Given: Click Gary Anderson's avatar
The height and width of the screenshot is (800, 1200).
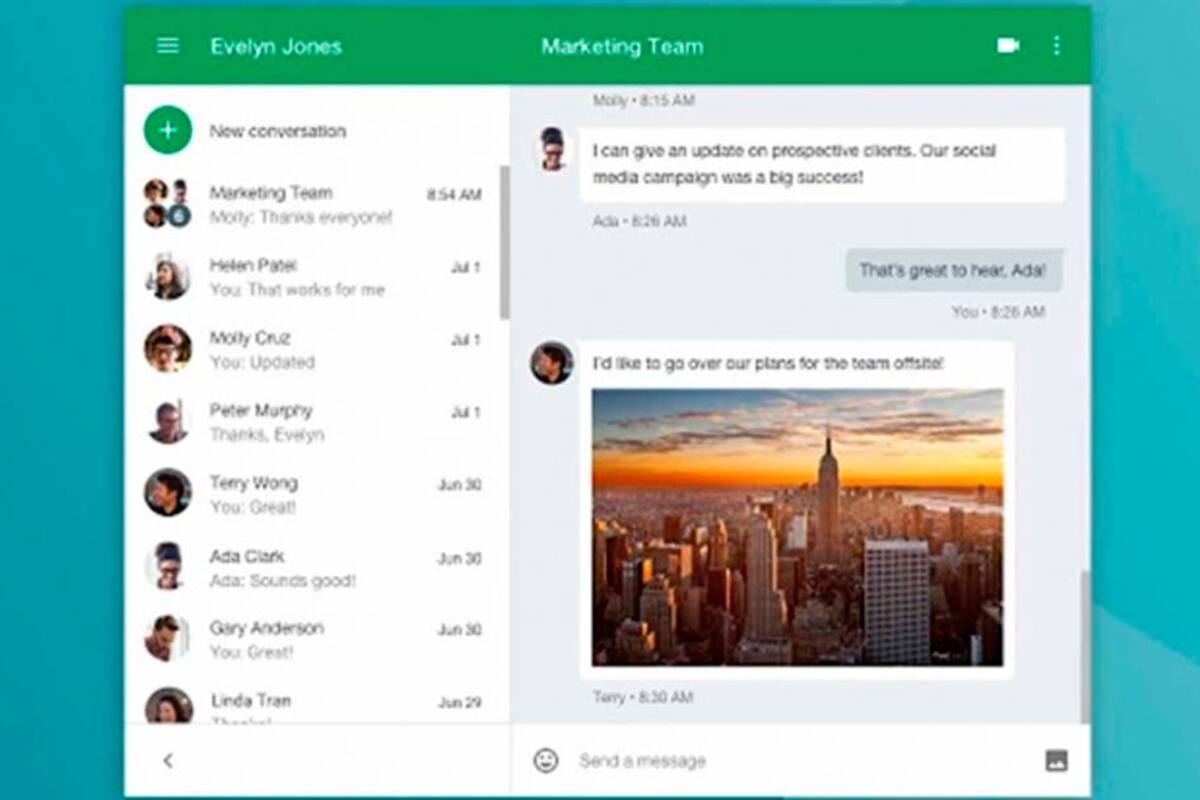Looking at the screenshot, I should [x=167, y=638].
